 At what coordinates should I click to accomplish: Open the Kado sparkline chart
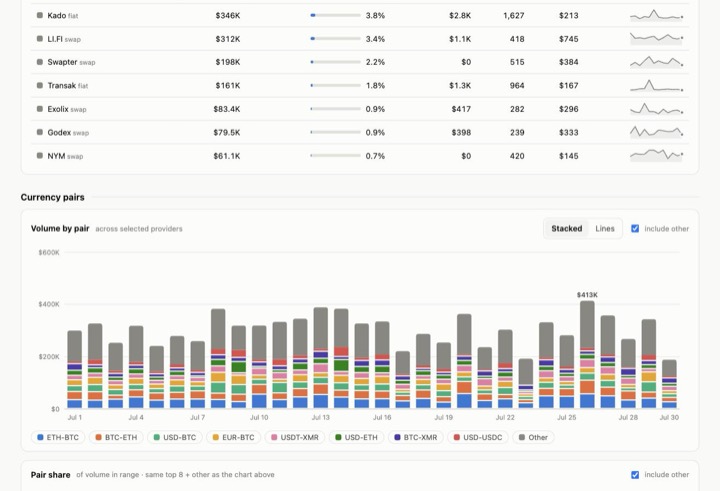point(657,15)
